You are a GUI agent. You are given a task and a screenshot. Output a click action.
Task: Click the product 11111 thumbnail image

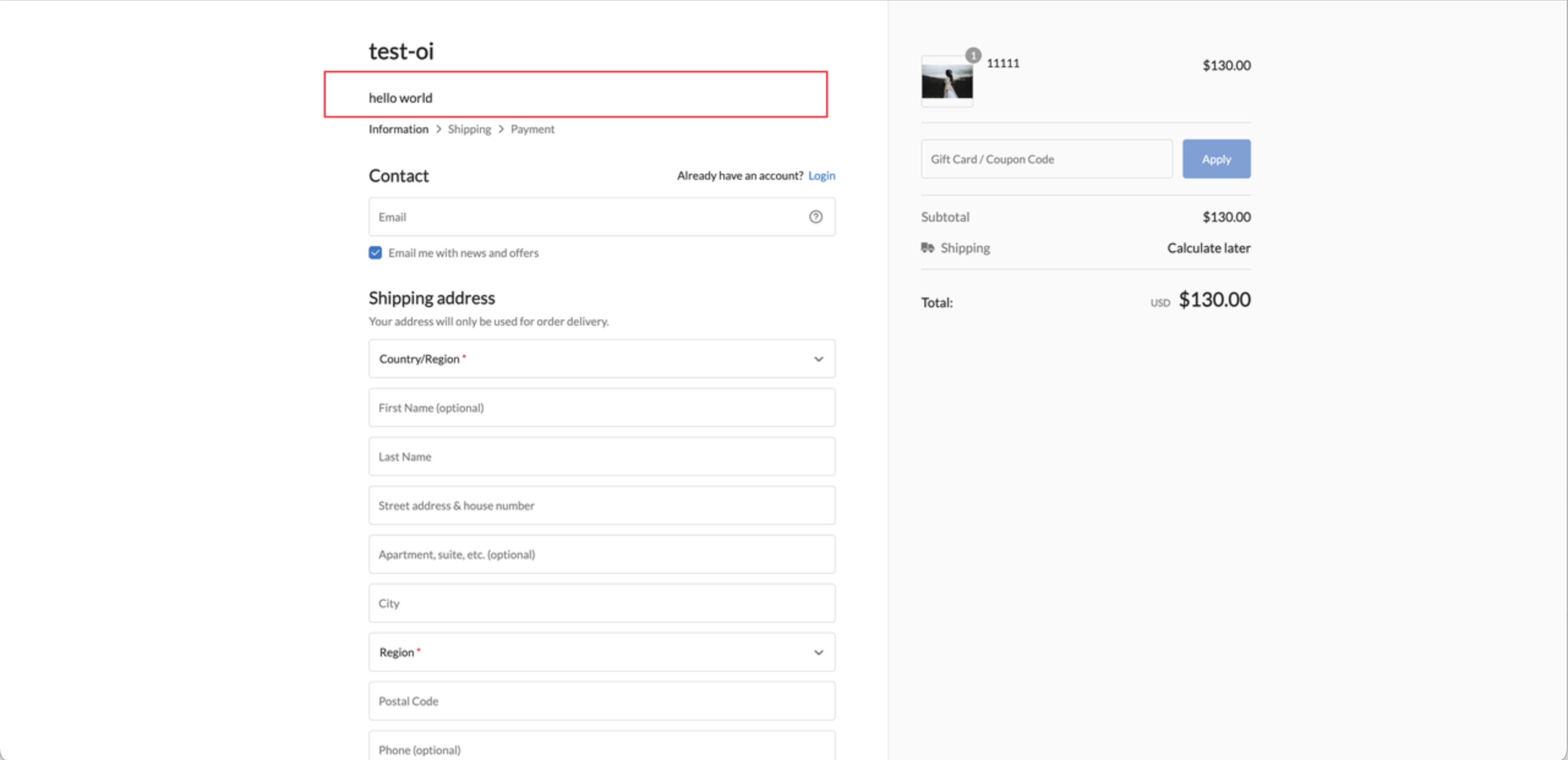tap(946, 83)
